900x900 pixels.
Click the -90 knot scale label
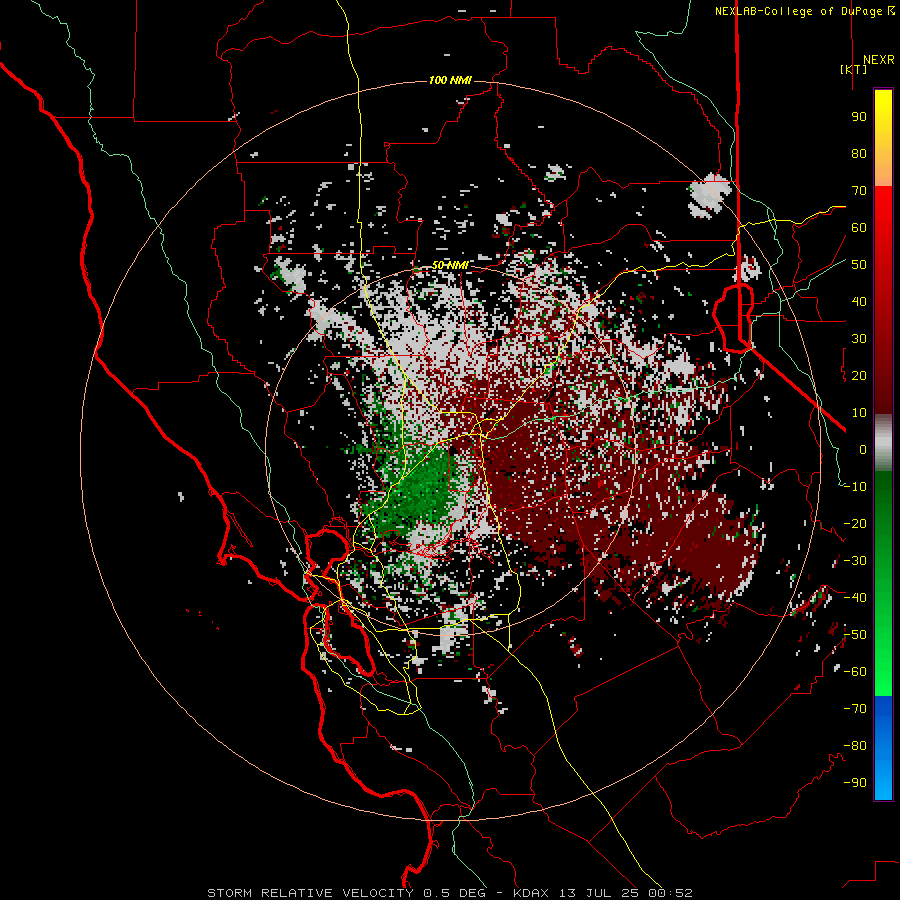(855, 783)
